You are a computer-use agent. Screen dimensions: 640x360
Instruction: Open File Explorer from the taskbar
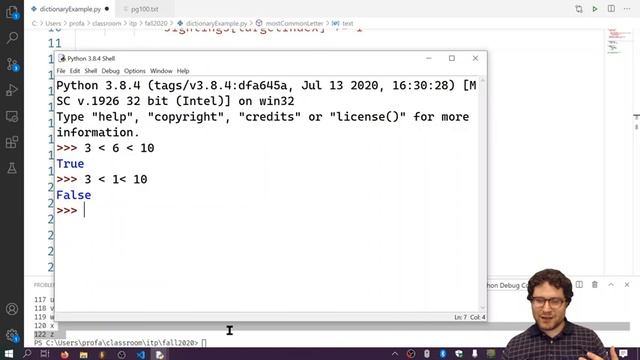click(84, 354)
